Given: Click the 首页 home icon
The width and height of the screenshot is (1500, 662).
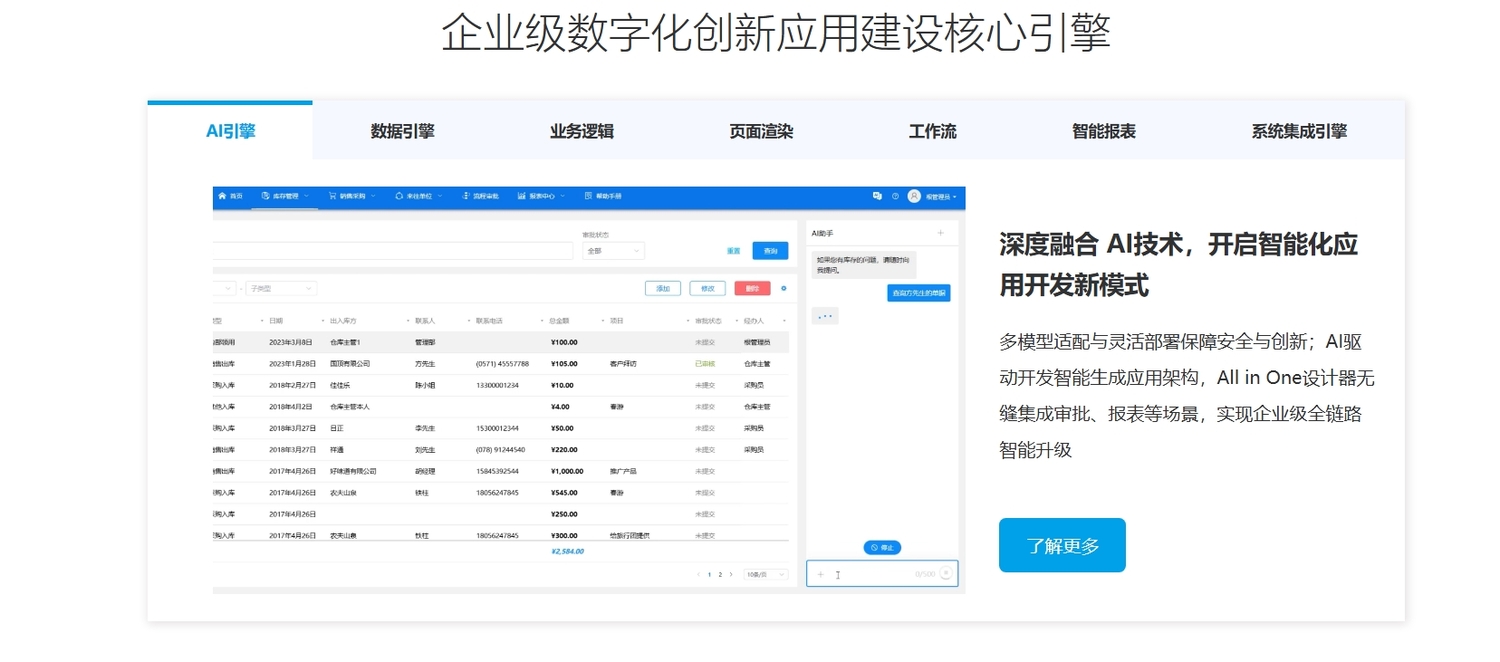Looking at the screenshot, I should (x=222, y=196).
